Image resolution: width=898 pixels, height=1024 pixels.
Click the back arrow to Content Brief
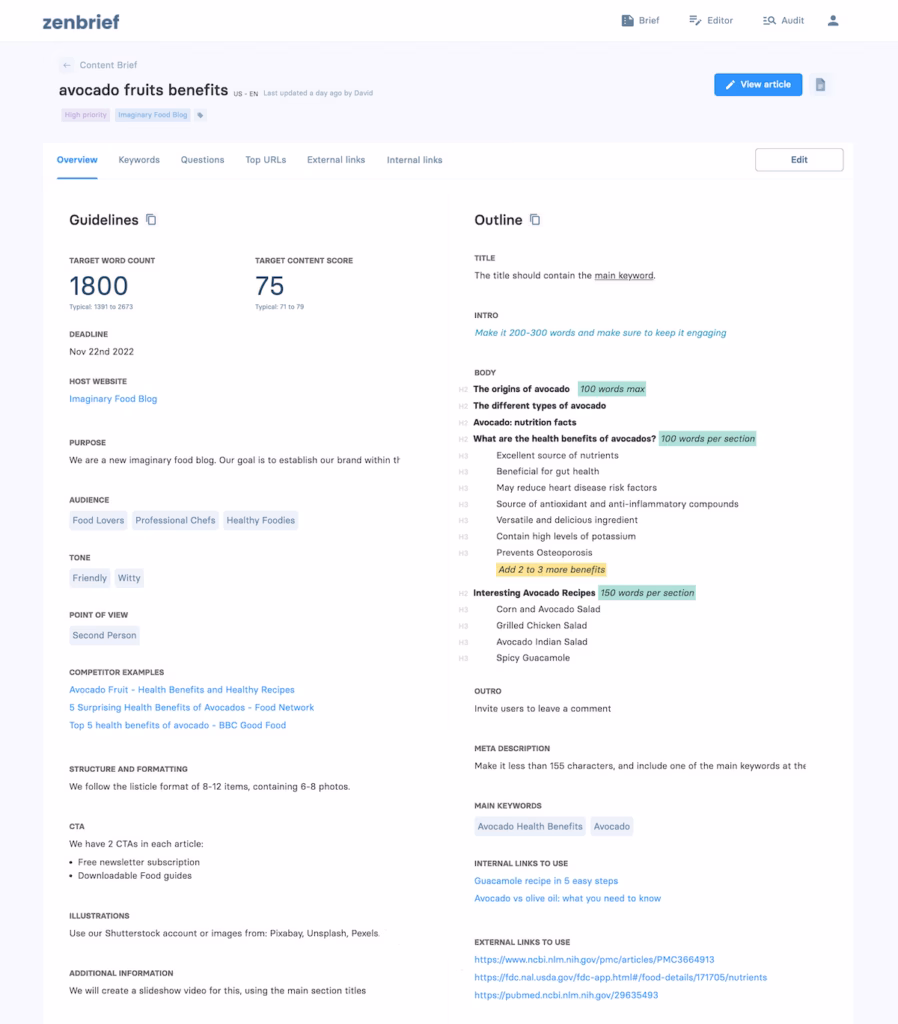(x=67, y=65)
